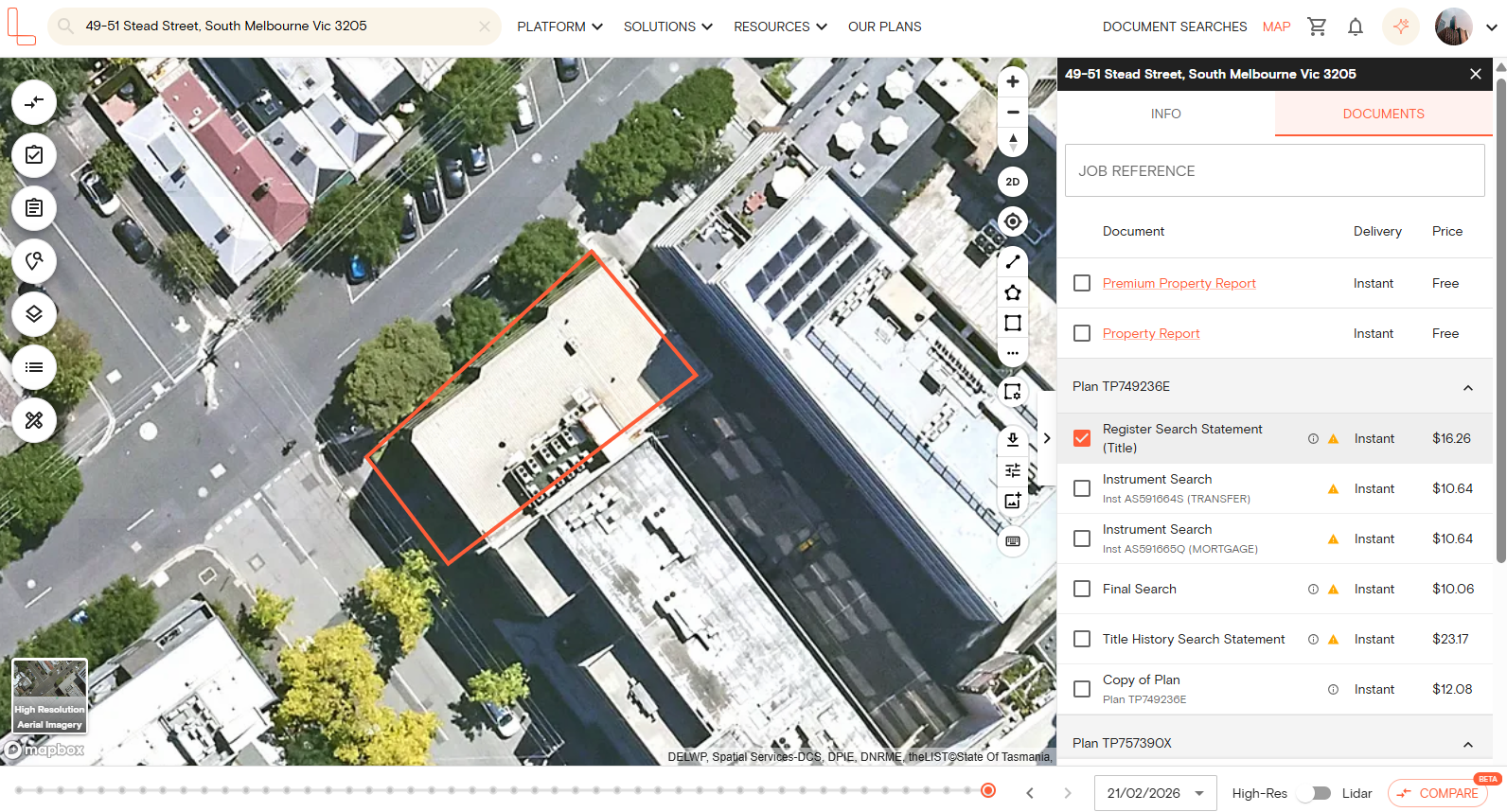
Task: Click current date marker on imagery timeline
Action: tap(988, 790)
